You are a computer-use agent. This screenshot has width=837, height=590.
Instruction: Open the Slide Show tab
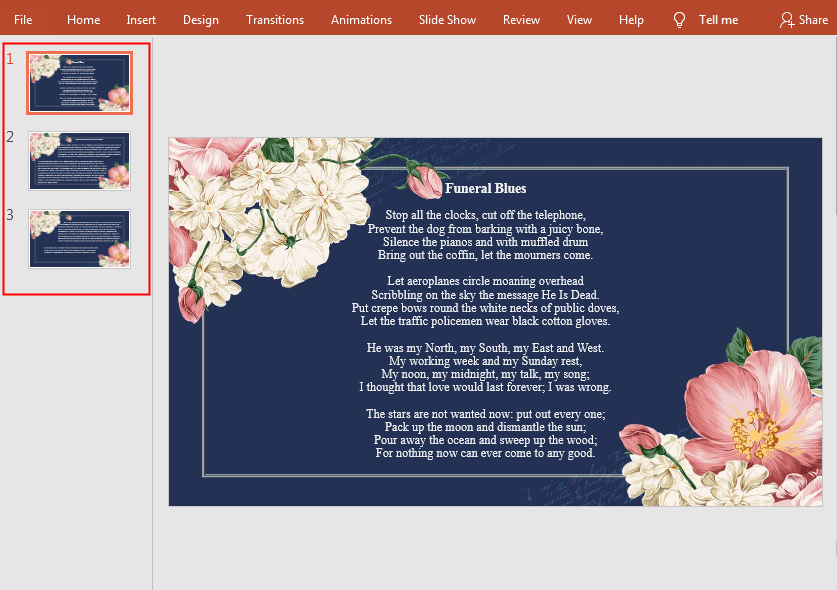click(447, 20)
